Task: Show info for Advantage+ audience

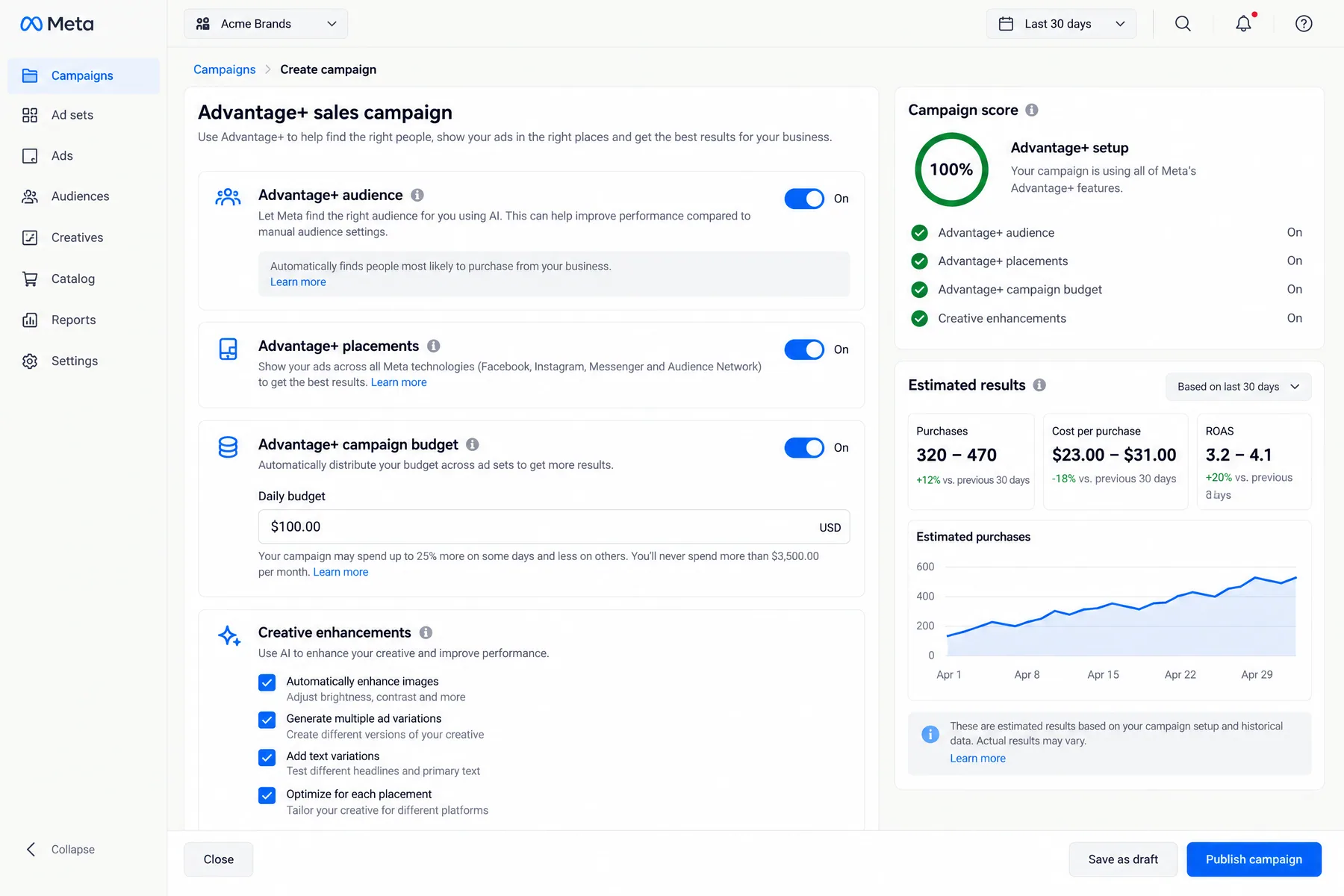Action: pos(417,195)
